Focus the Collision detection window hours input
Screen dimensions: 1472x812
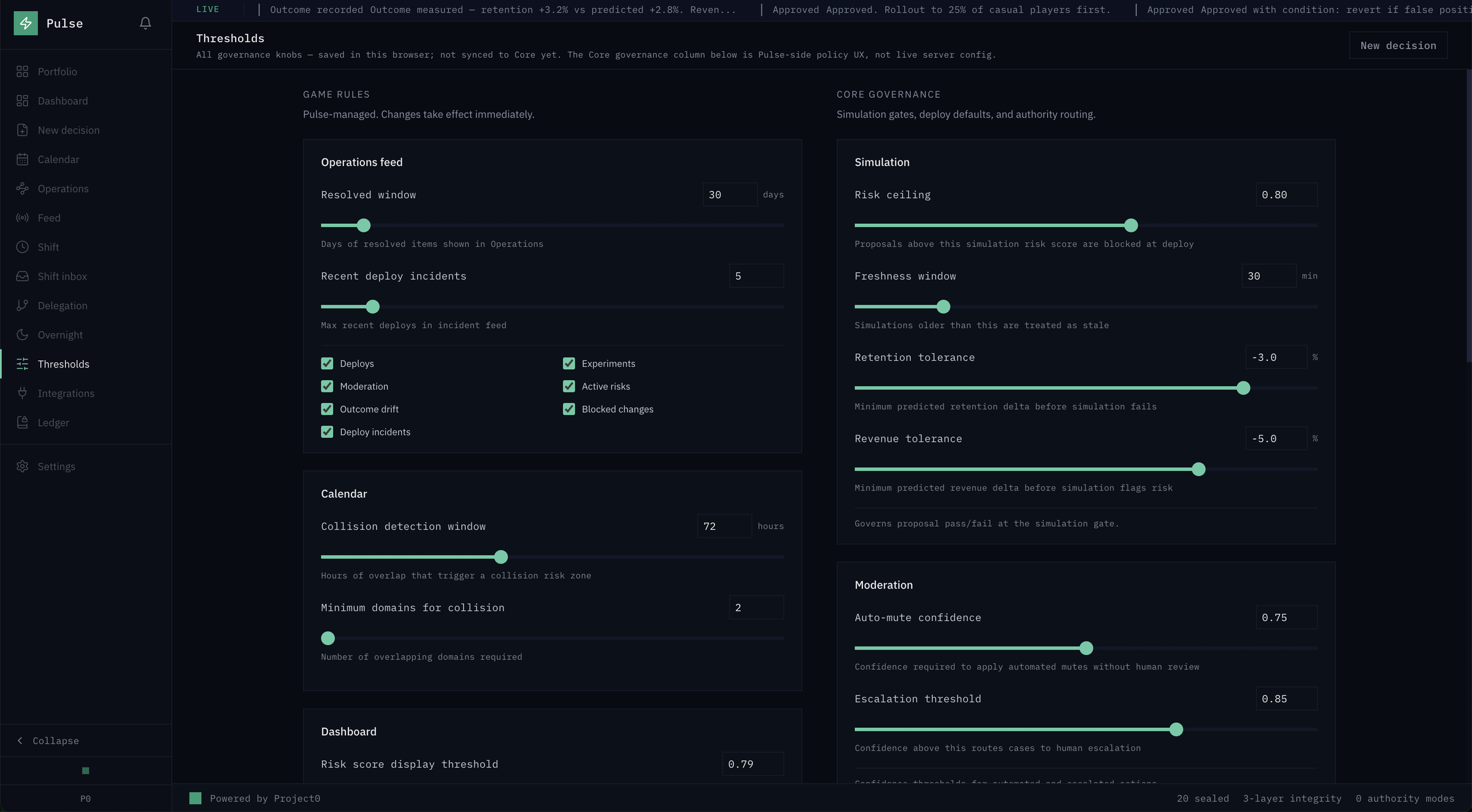tap(724, 526)
